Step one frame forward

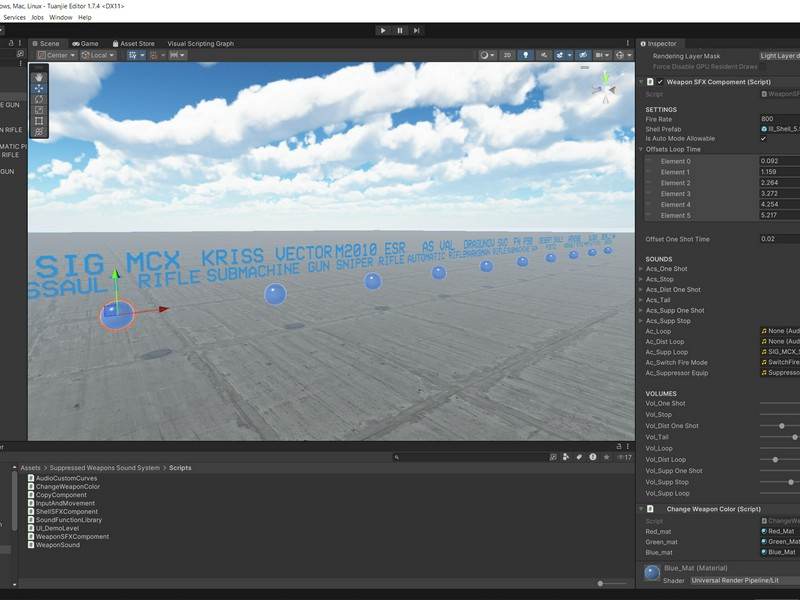[x=417, y=31]
